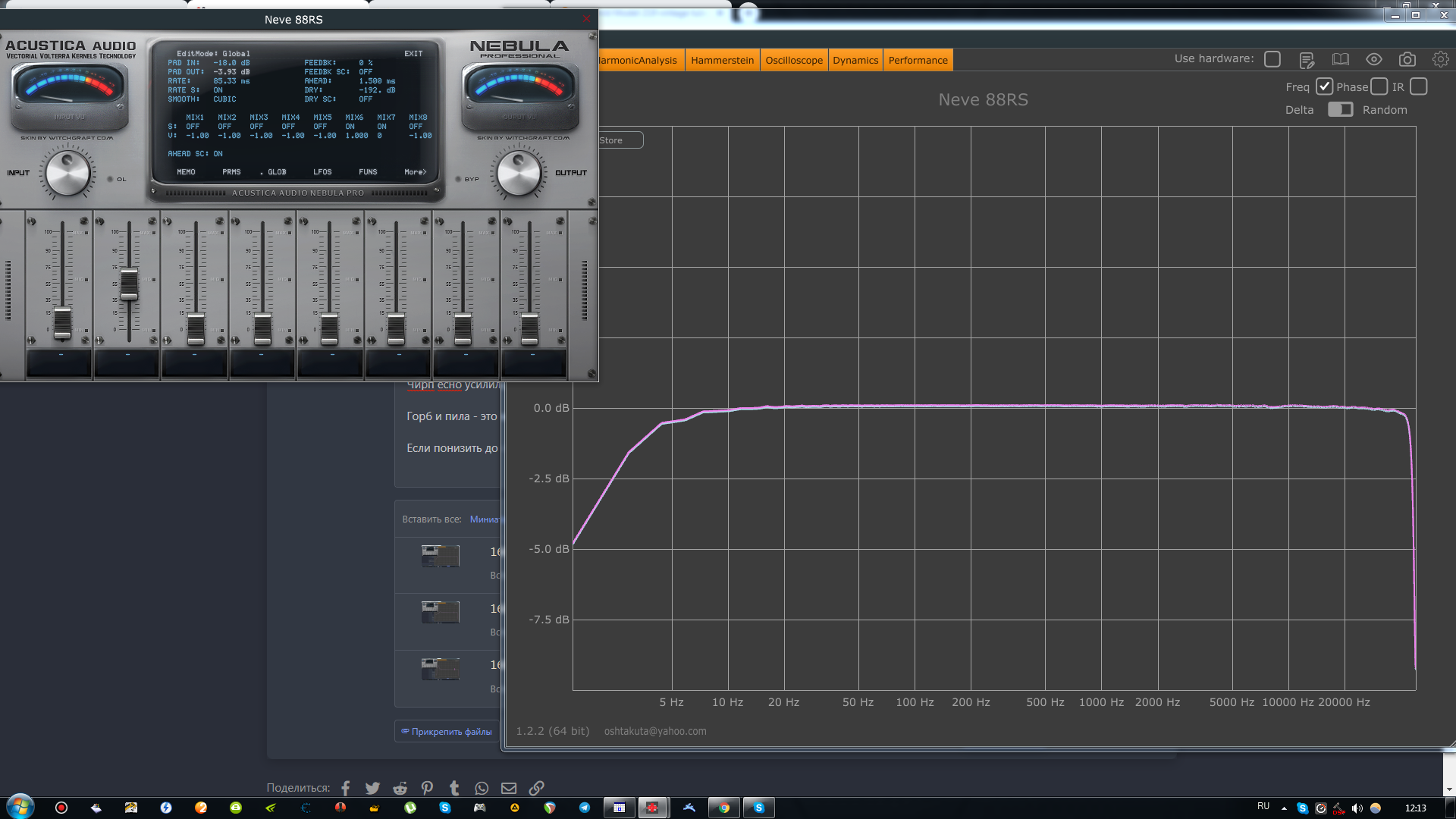Open Google Chrome from the taskbar
1456x819 pixels.
(724, 808)
